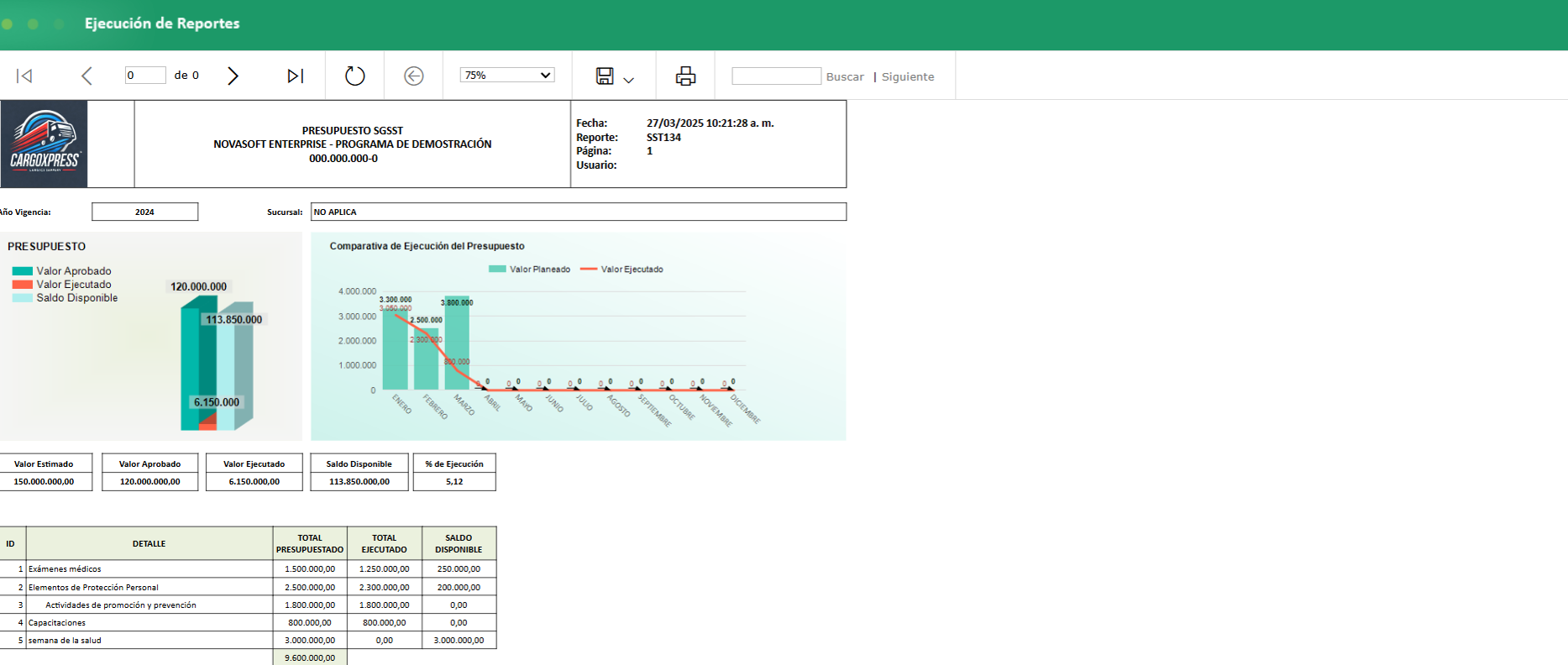Click the save/export disk icon
The height and width of the screenshot is (665, 1568).
coord(605,76)
